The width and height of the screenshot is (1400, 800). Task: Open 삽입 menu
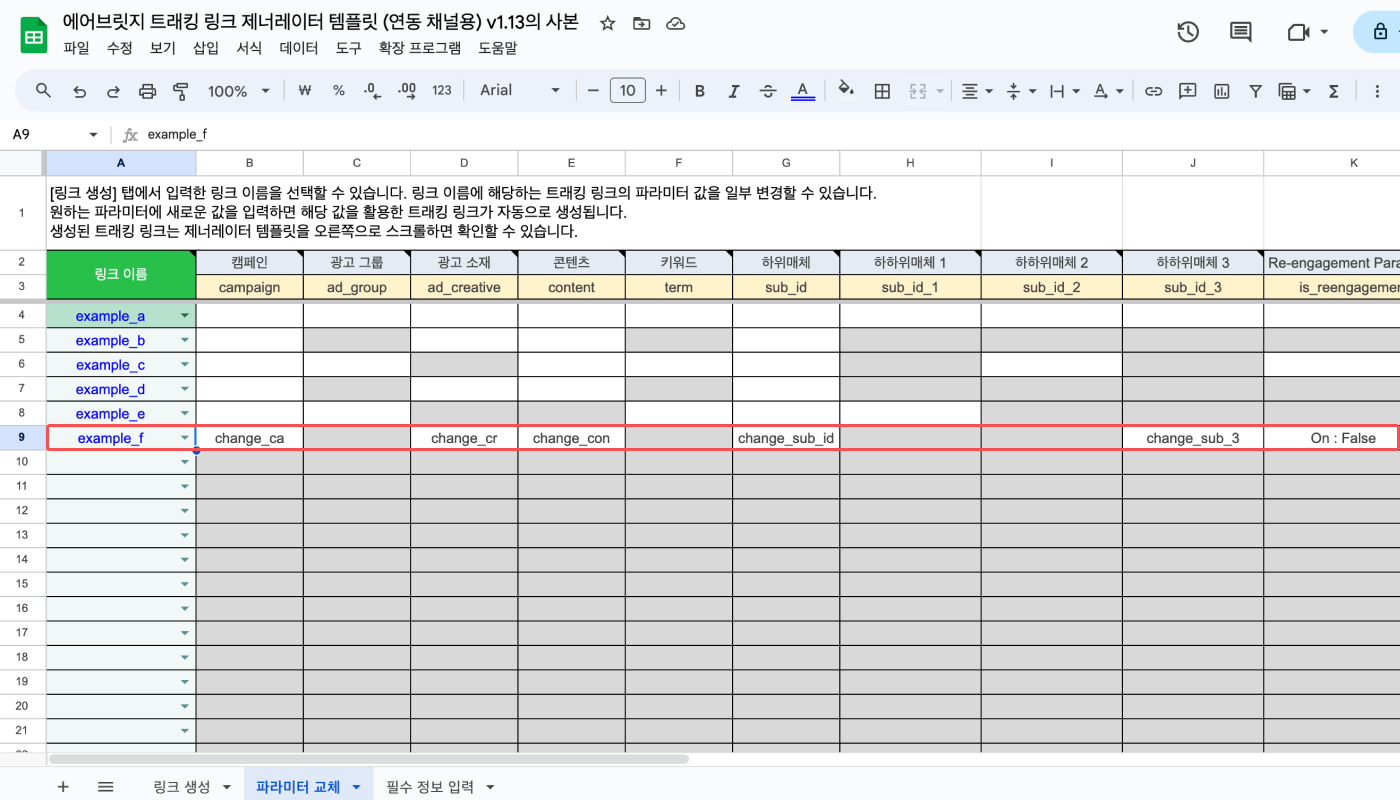pyautogui.click(x=206, y=48)
